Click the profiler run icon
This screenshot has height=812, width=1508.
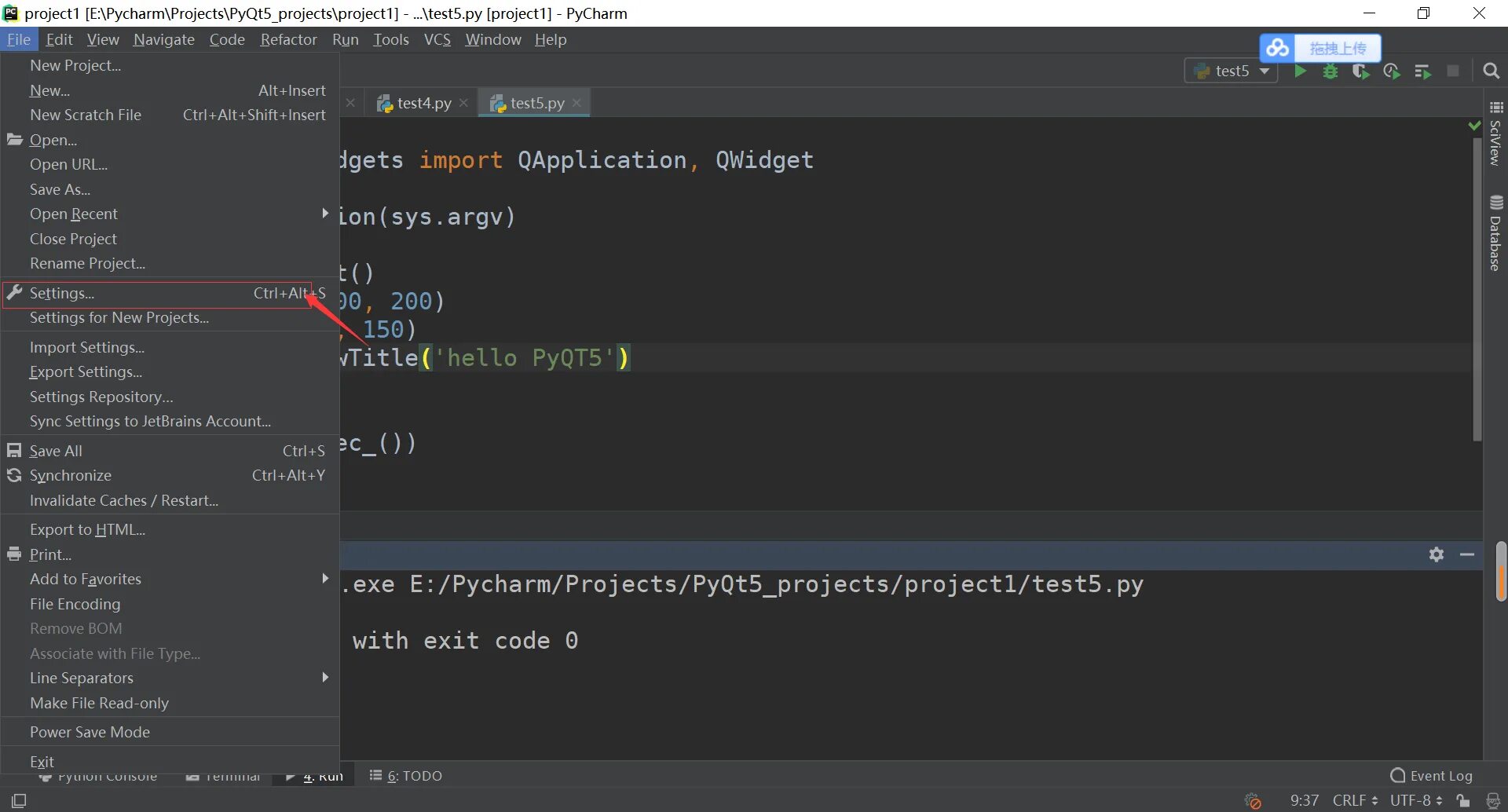[x=1392, y=71]
